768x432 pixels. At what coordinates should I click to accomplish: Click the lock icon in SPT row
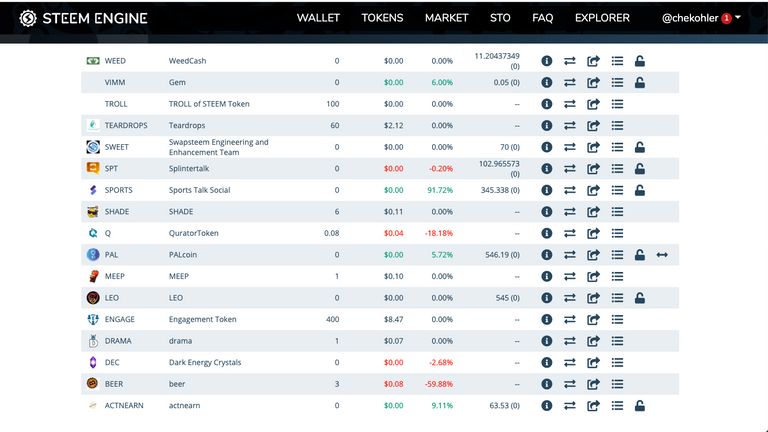640,168
